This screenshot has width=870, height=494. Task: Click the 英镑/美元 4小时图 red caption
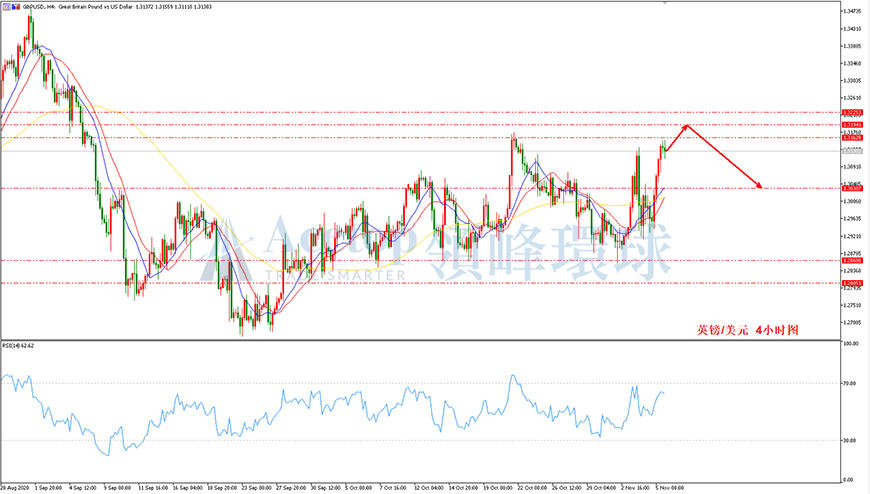click(747, 330)
